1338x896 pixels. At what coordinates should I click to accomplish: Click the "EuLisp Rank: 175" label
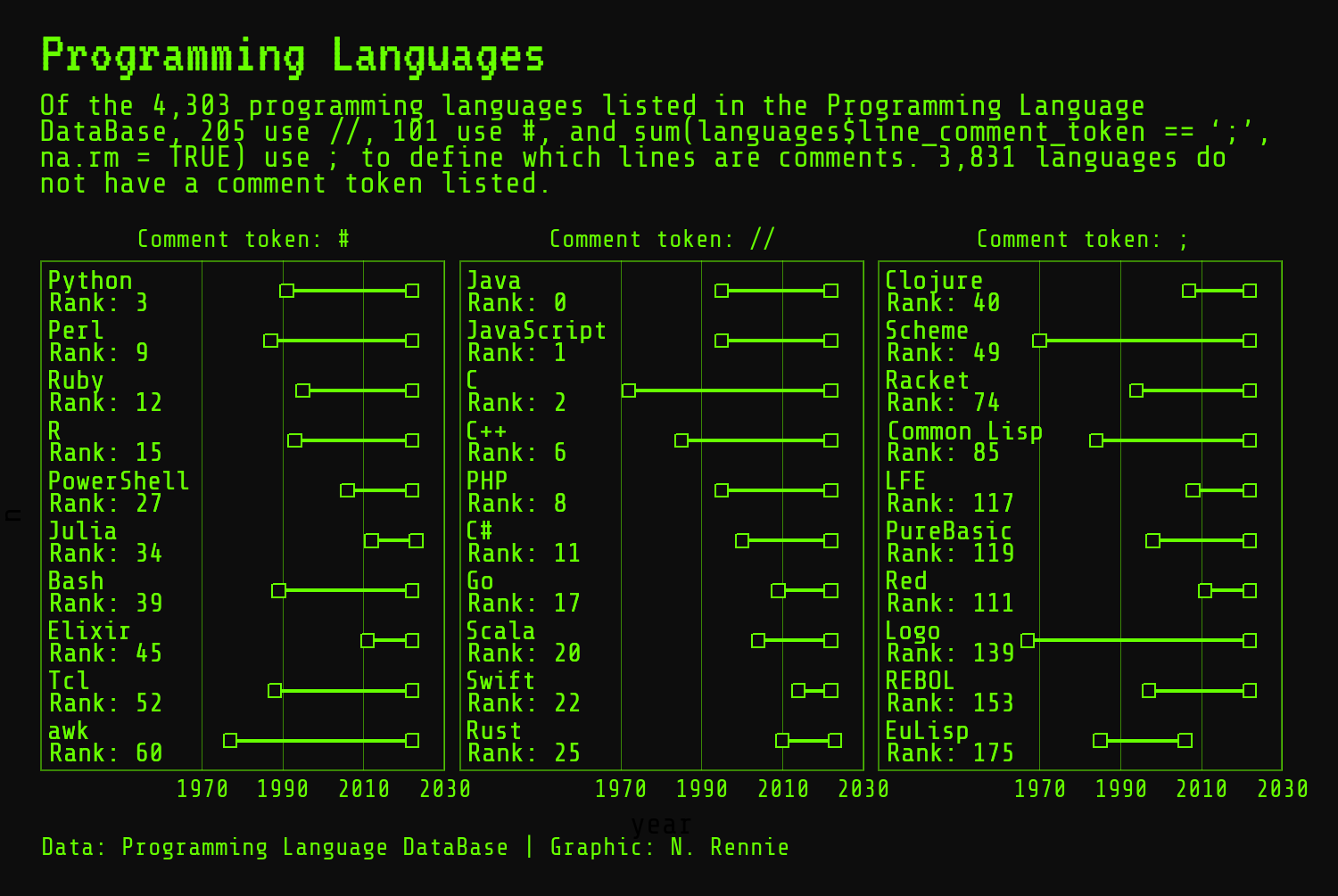point(950,742)
